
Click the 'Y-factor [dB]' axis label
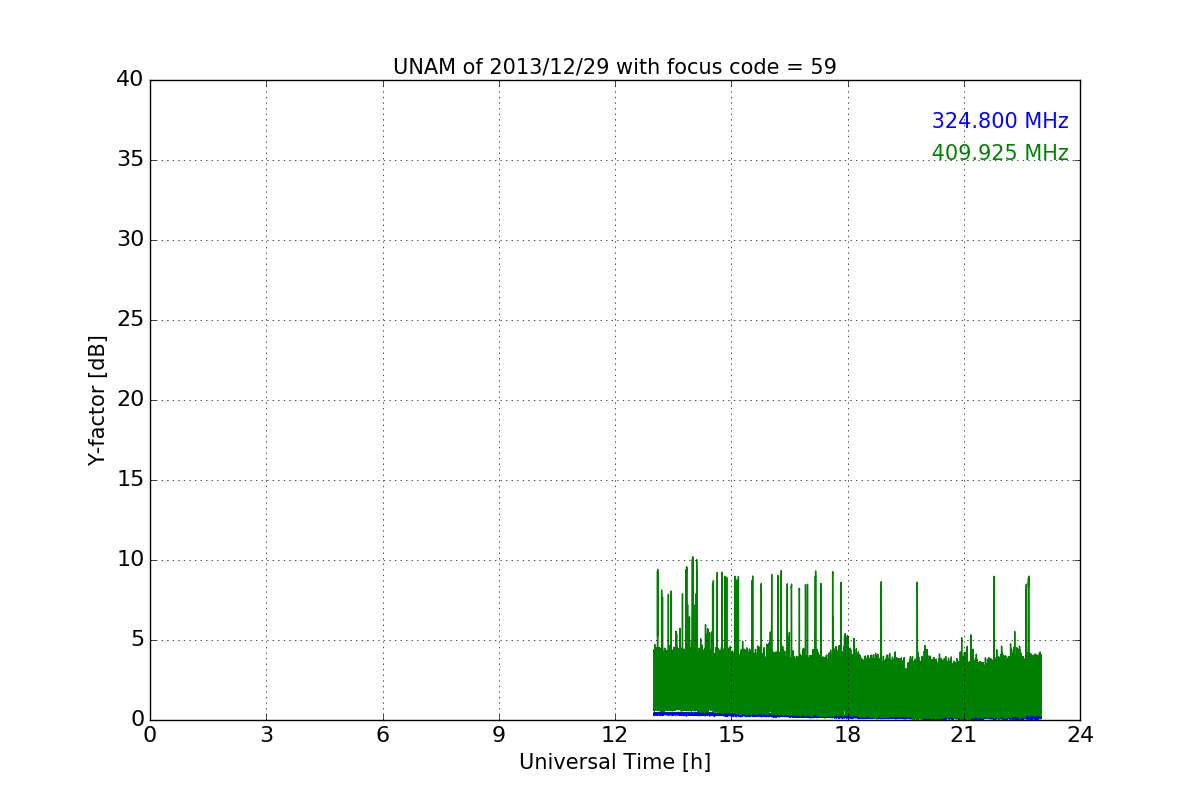pos(97,400)
